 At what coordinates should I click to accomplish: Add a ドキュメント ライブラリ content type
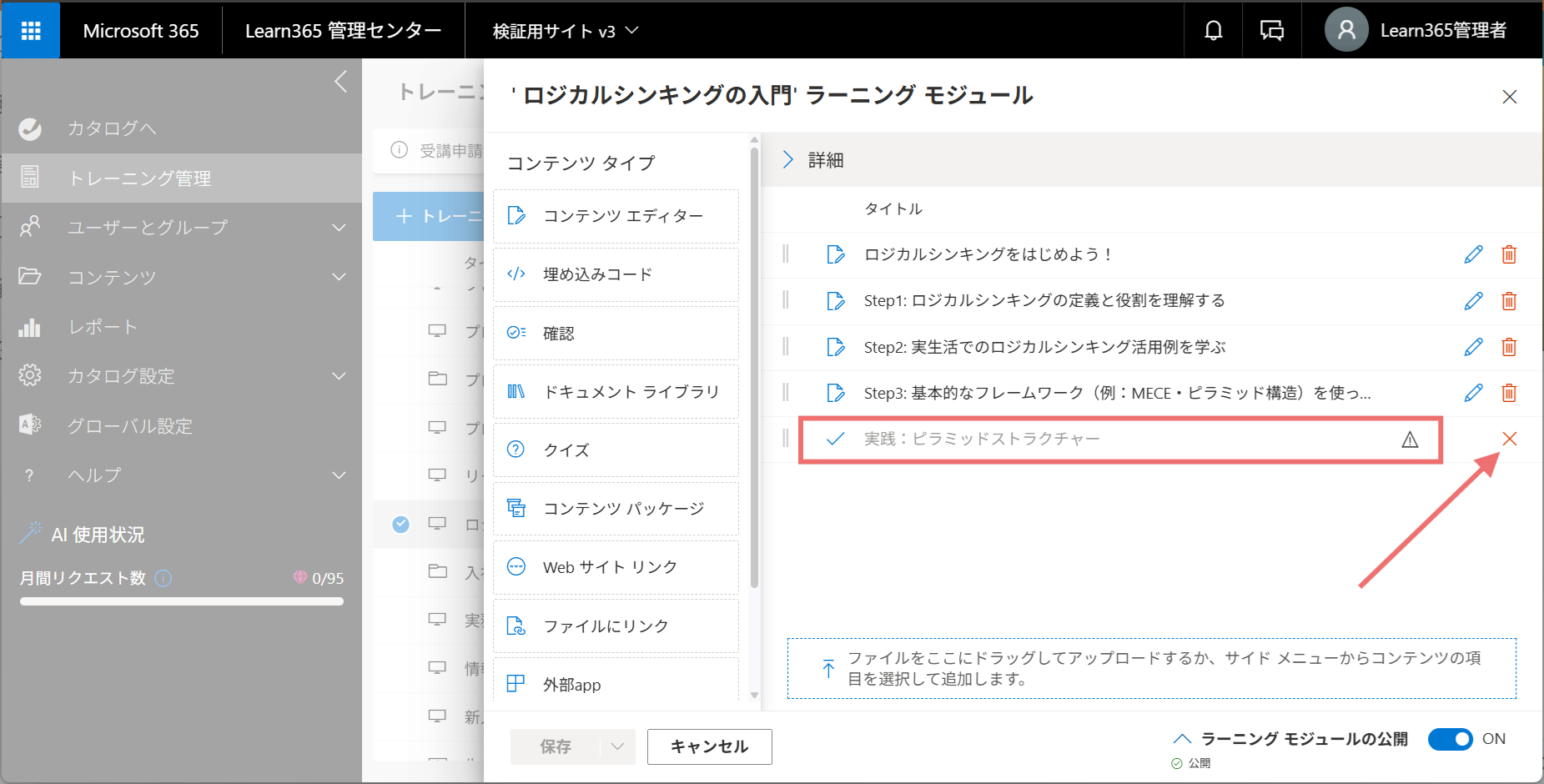(616, 392)
